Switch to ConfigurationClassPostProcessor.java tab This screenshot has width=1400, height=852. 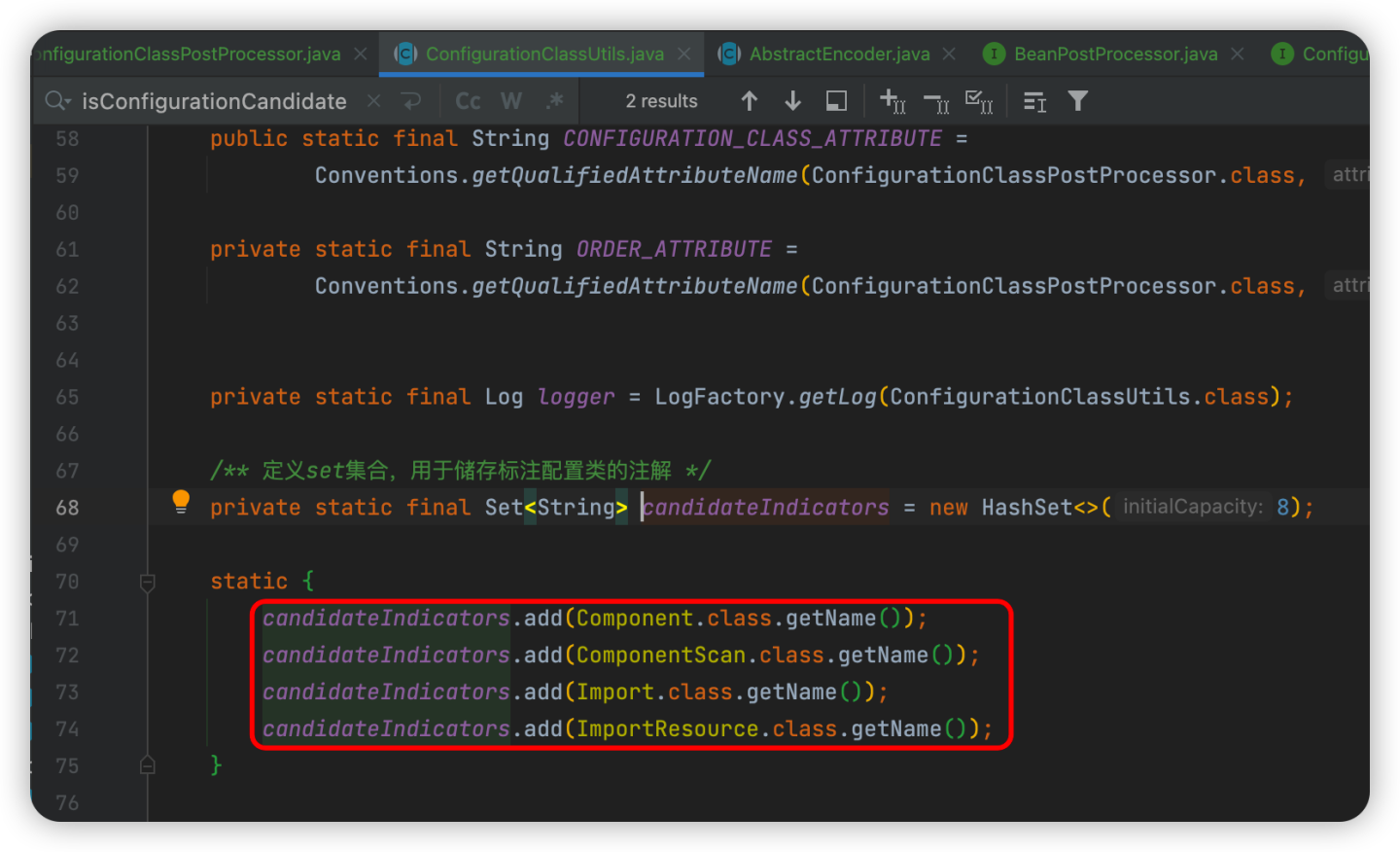pos(188,54)
